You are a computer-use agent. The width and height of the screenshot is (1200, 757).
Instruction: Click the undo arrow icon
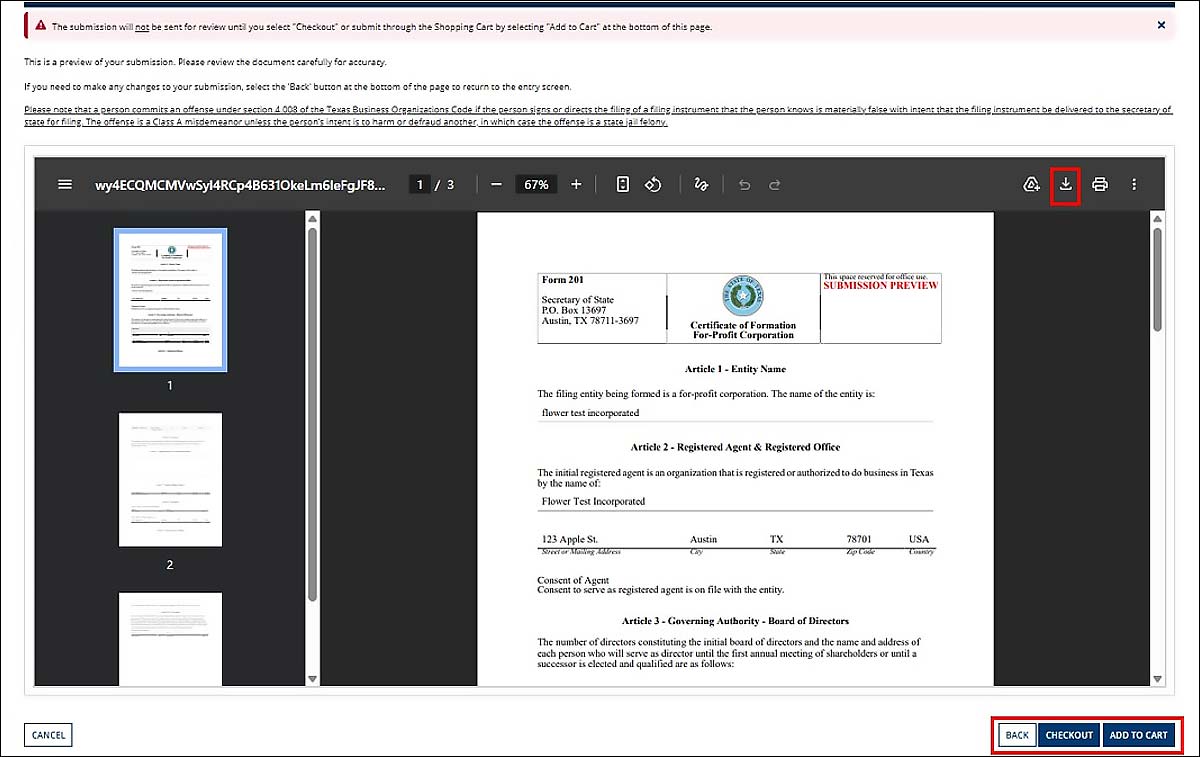(744, 185)
